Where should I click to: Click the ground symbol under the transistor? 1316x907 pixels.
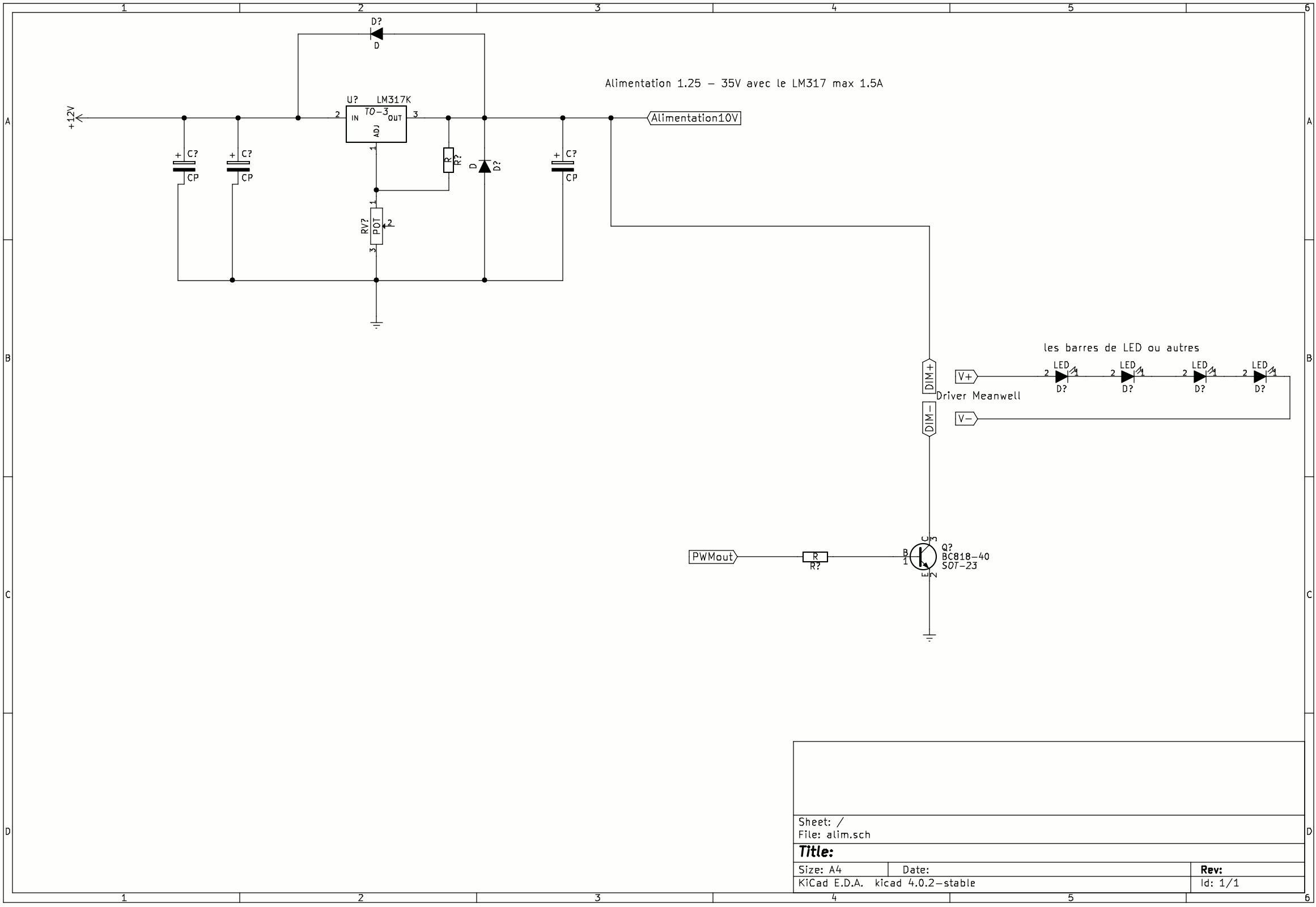click(x=929, y=637)
